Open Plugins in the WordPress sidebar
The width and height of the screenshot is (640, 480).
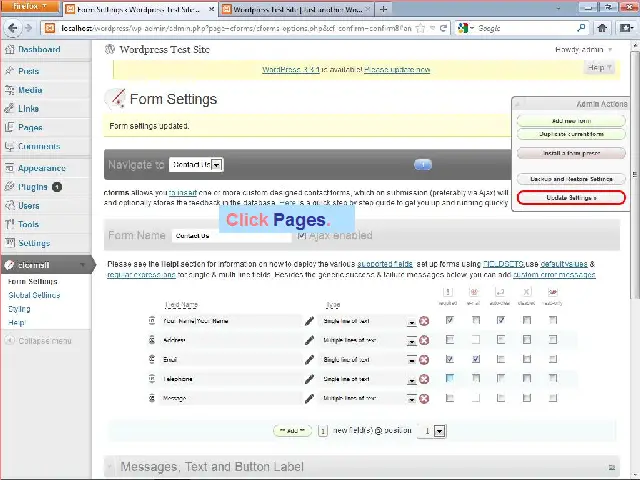(x=32, y=187)
